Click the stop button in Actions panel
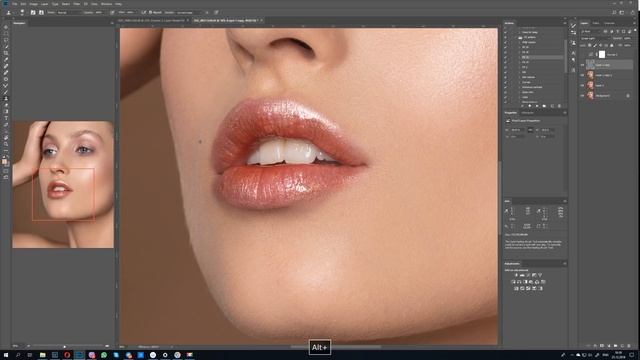 (x=522, y=106)
